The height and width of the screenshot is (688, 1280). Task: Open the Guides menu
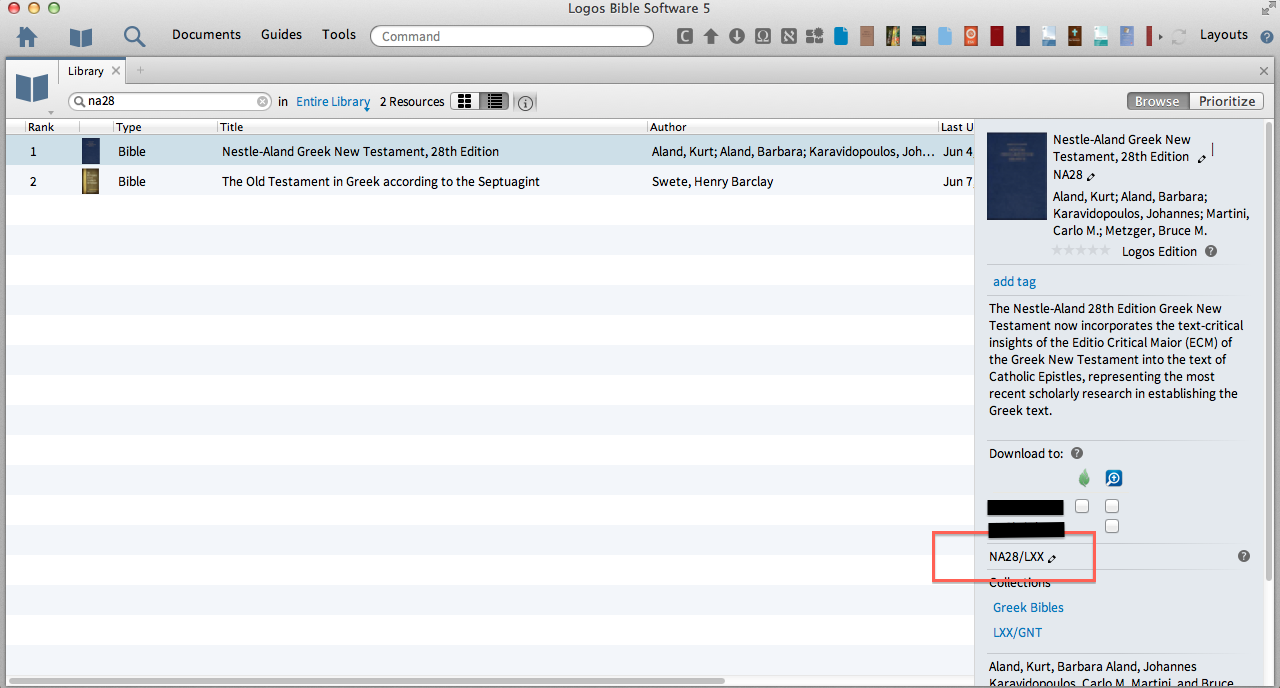point(281,34)
